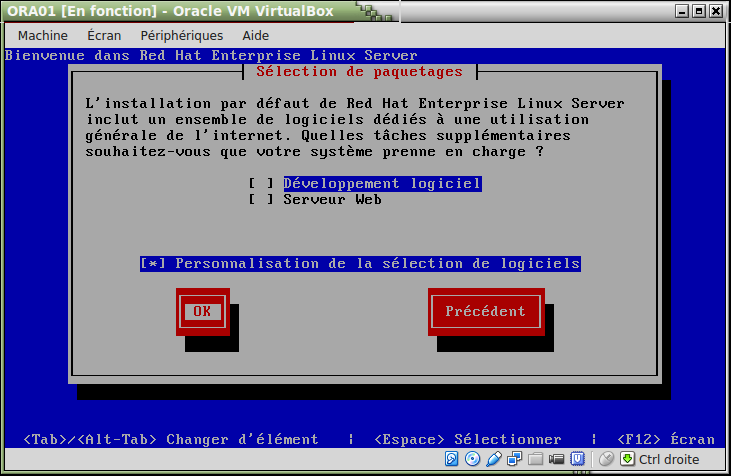Go back with the Précédent button
Screen dimensions: 731x476
[x=486, y=311]
